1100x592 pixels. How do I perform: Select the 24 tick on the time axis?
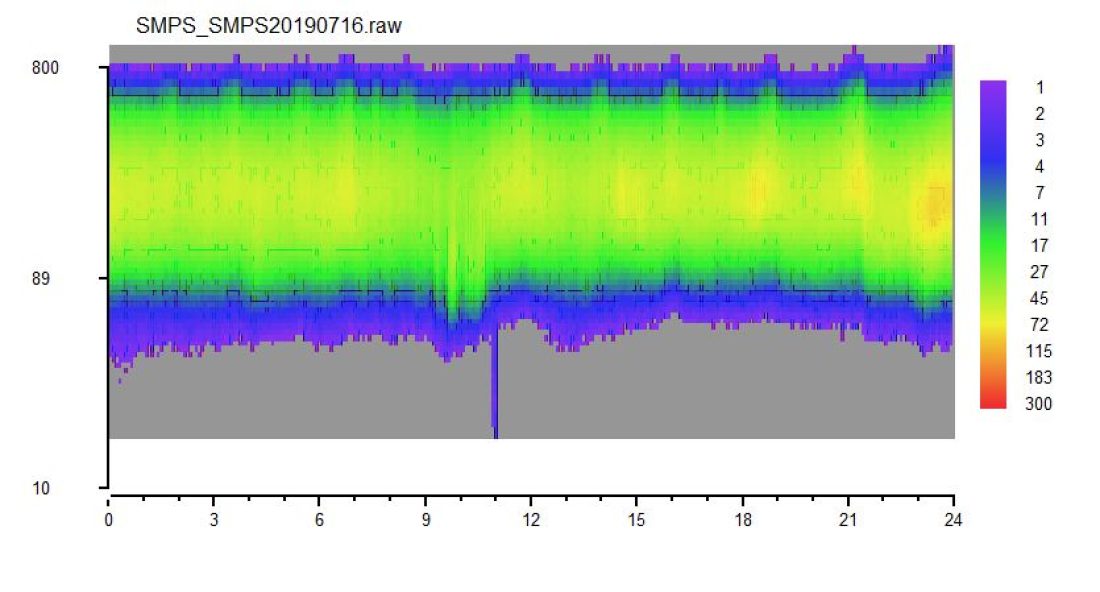pos(953,520)
